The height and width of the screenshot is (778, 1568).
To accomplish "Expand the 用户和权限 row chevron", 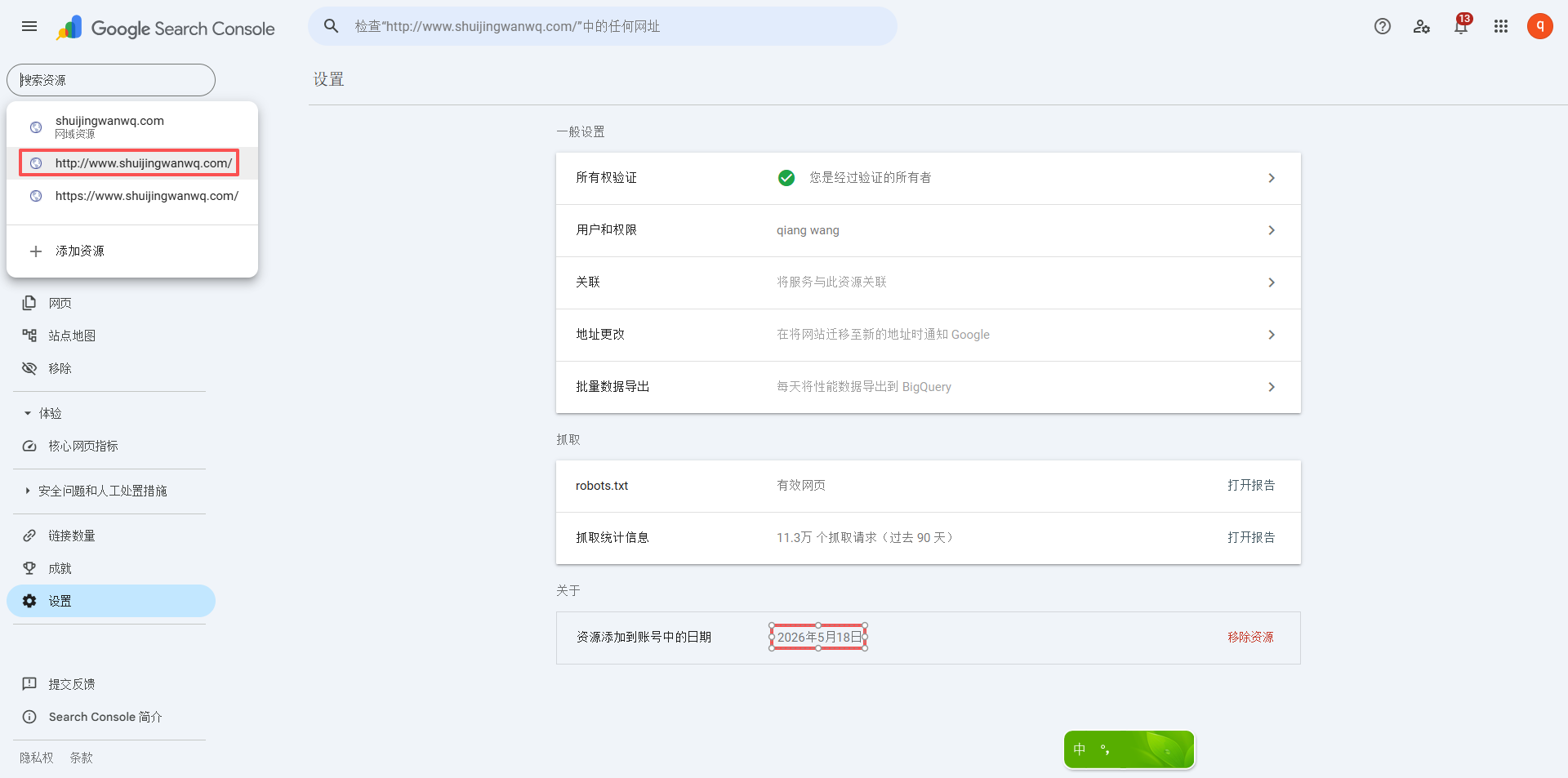I will pos(1272,230).
